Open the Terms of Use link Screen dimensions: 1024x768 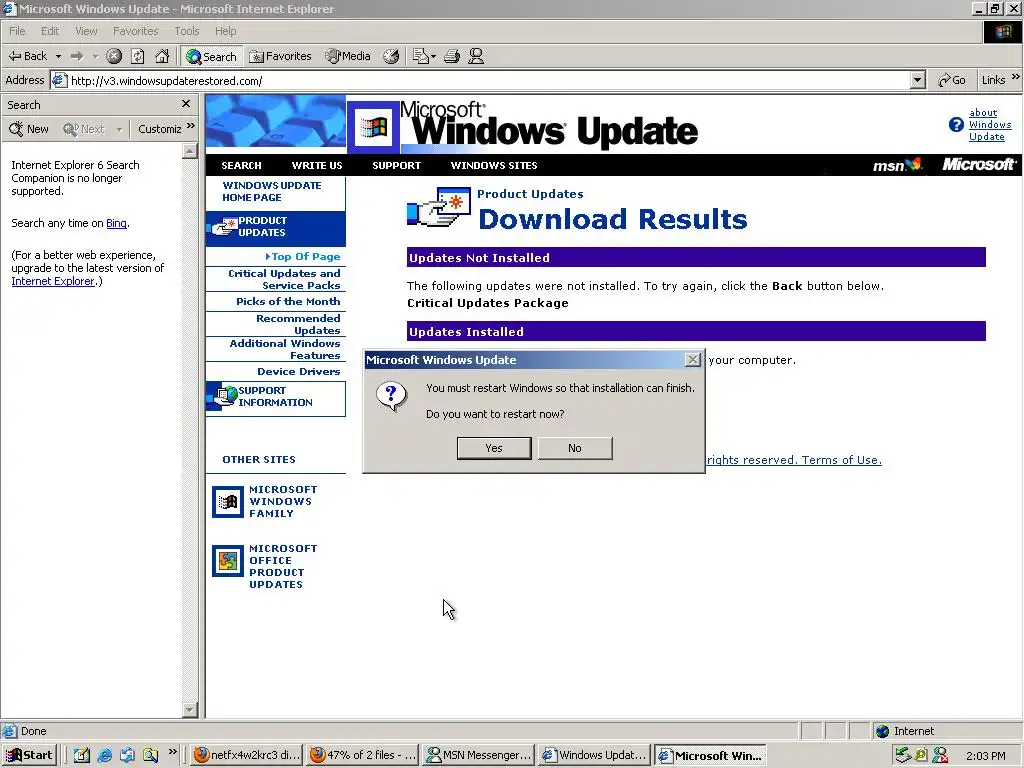point(841,460)
